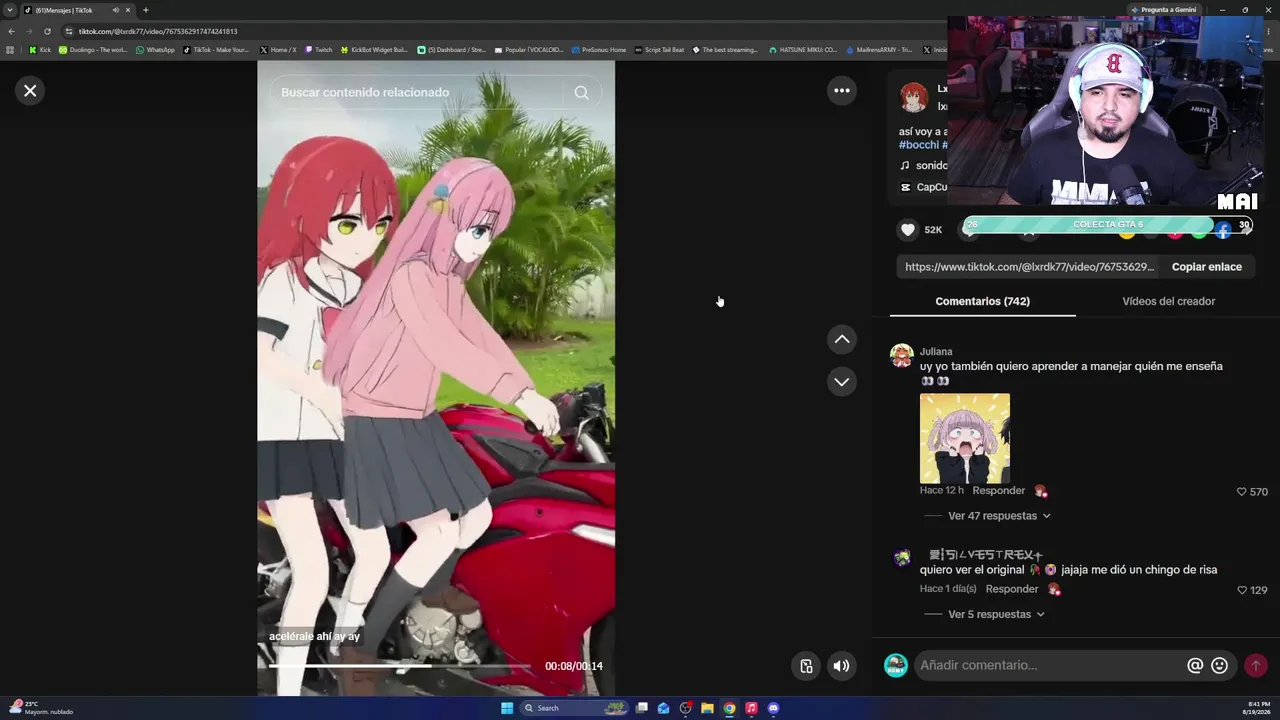Open the Windows Start menu

[x=507, y=708]
